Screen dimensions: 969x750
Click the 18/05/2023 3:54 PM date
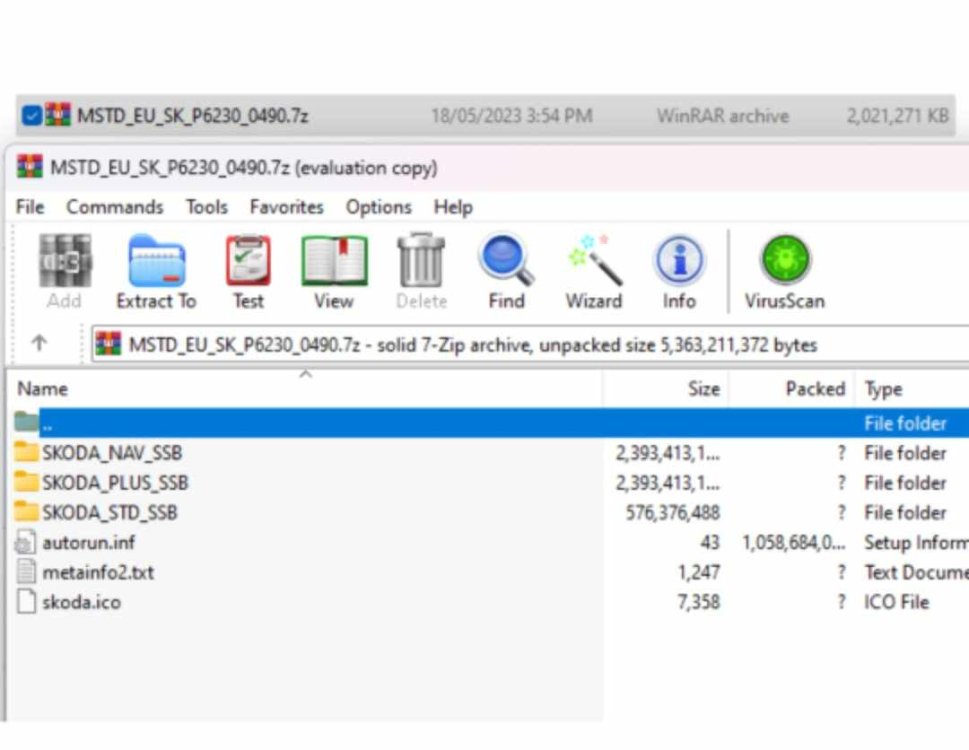coord(512,116)
